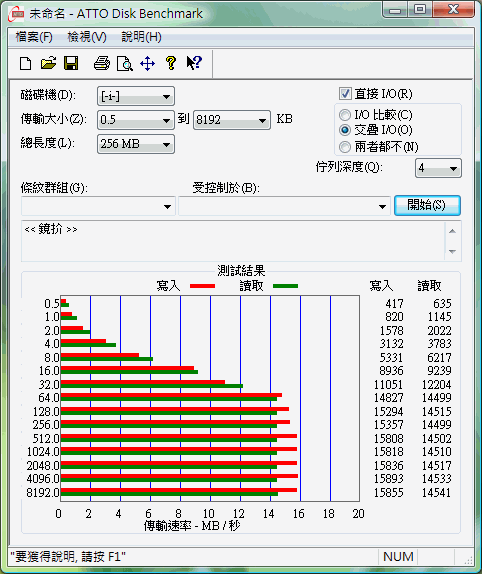Open the transfer size 8192 dropdown
Screen dimensions: 482x574
[232, 120]
